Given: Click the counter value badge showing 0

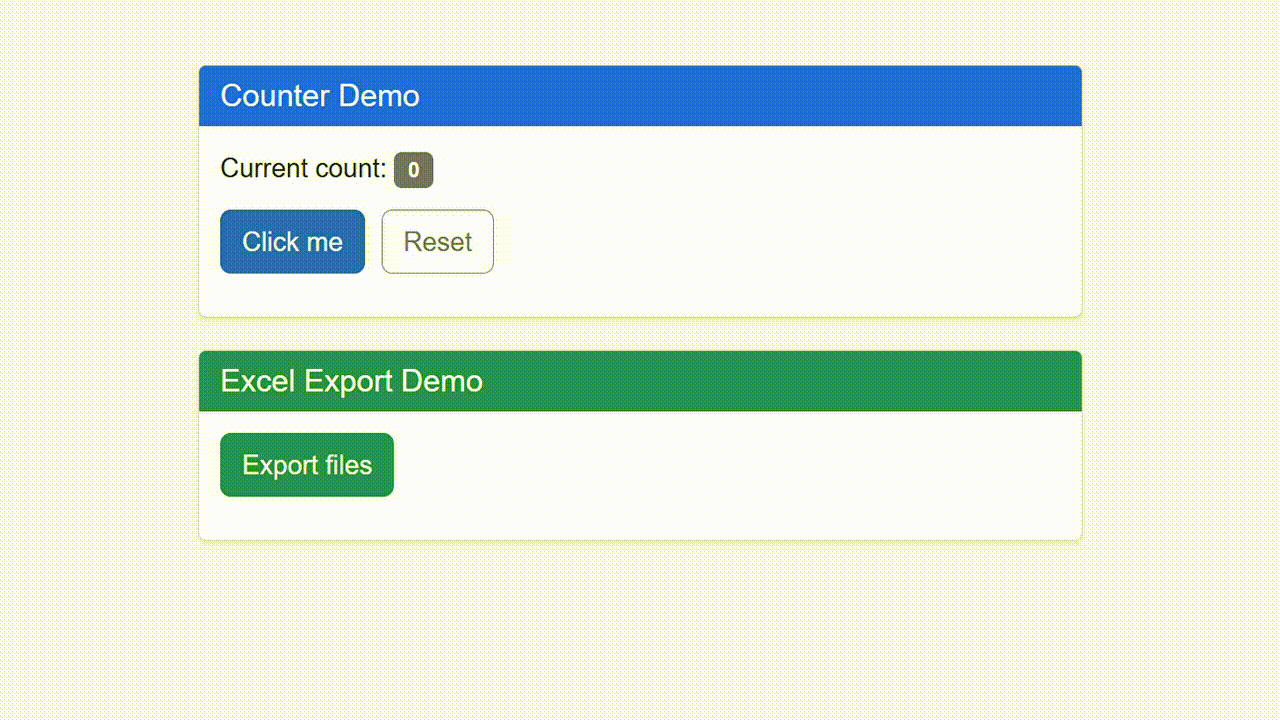Looking at the screenshot, I should tap(413, 170).
